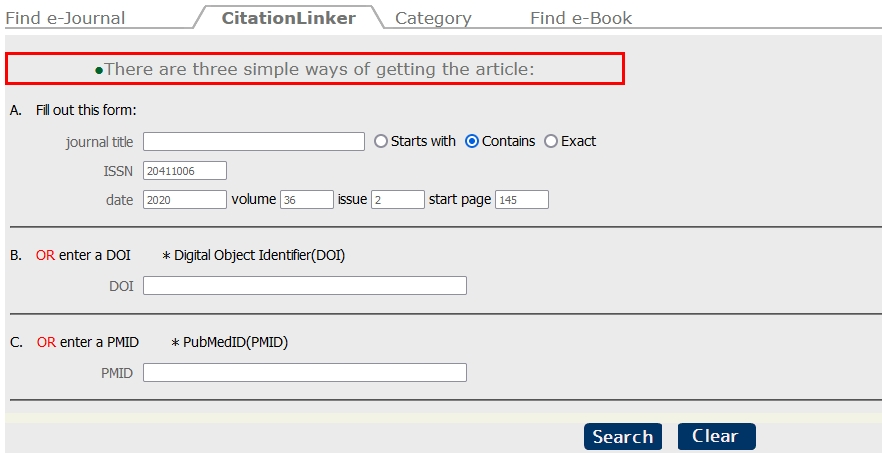
Task: Select the CitationLinker tab
Action: (289, 18)
